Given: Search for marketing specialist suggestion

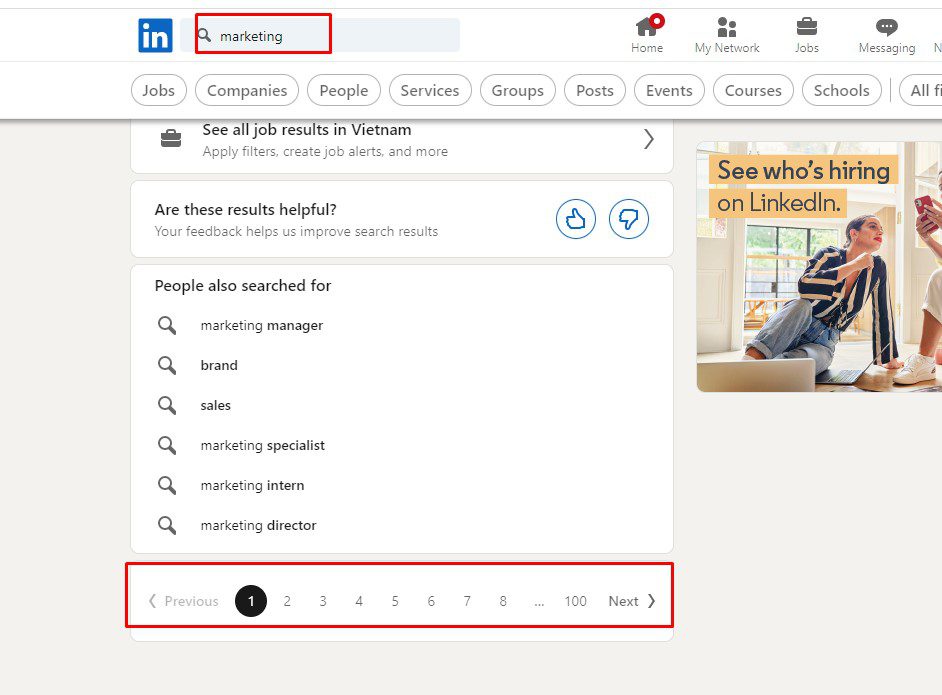Looking at the screenshot, I should tap(263, 445).
